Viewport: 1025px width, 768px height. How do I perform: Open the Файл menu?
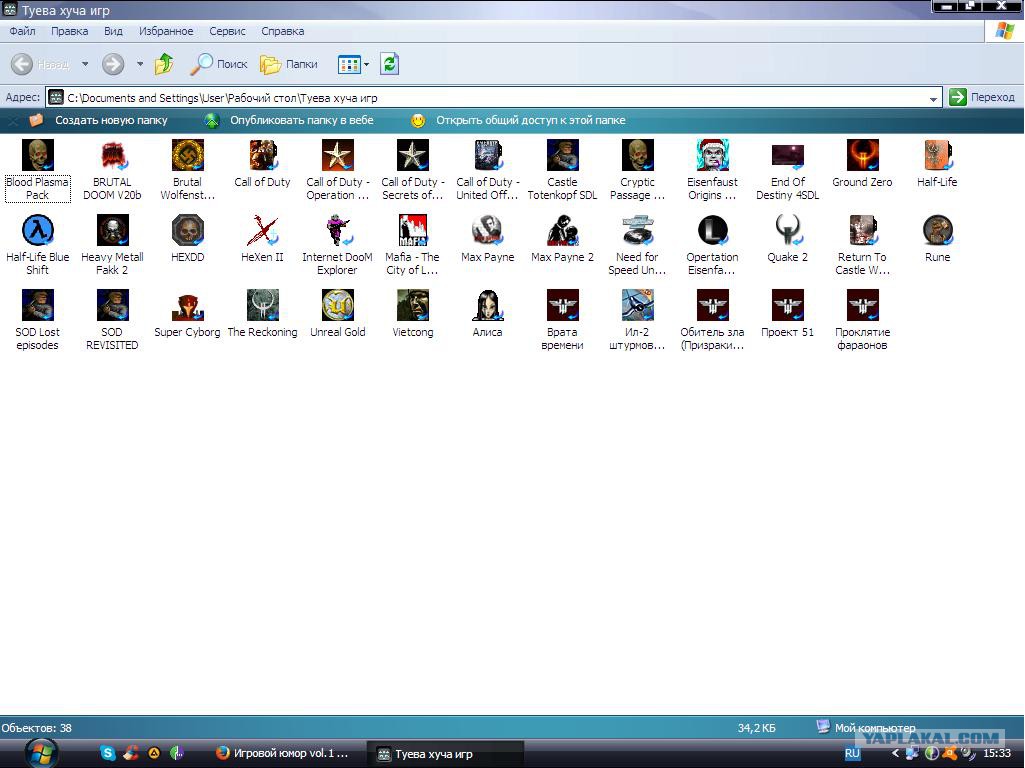pos(22,31)
